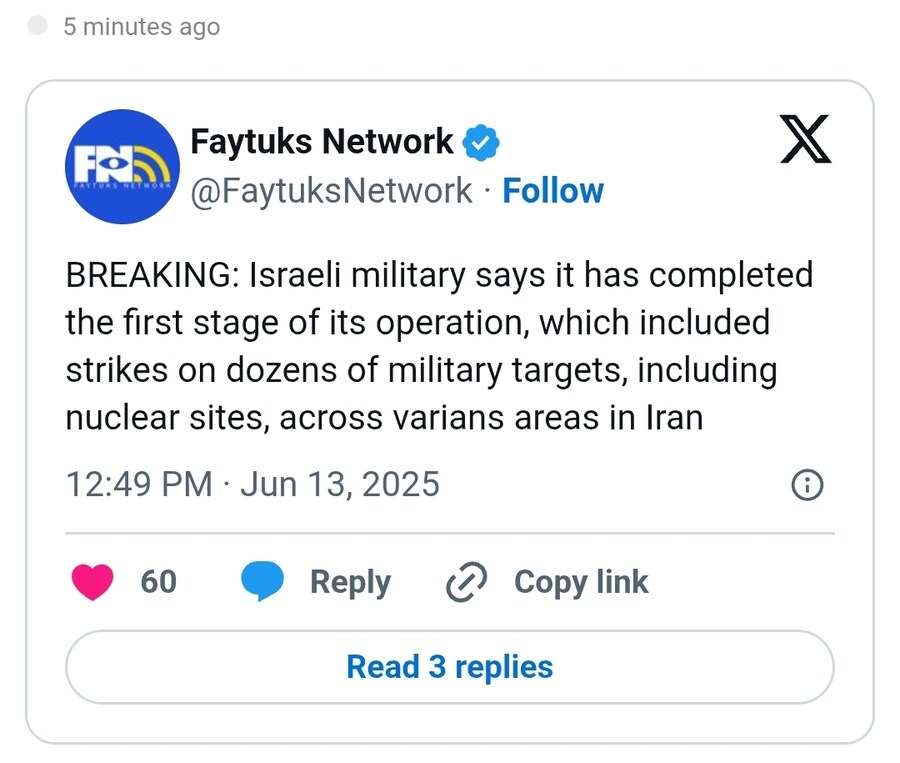
Task: Open the tweet info circle icon
Action: point(807,485)
